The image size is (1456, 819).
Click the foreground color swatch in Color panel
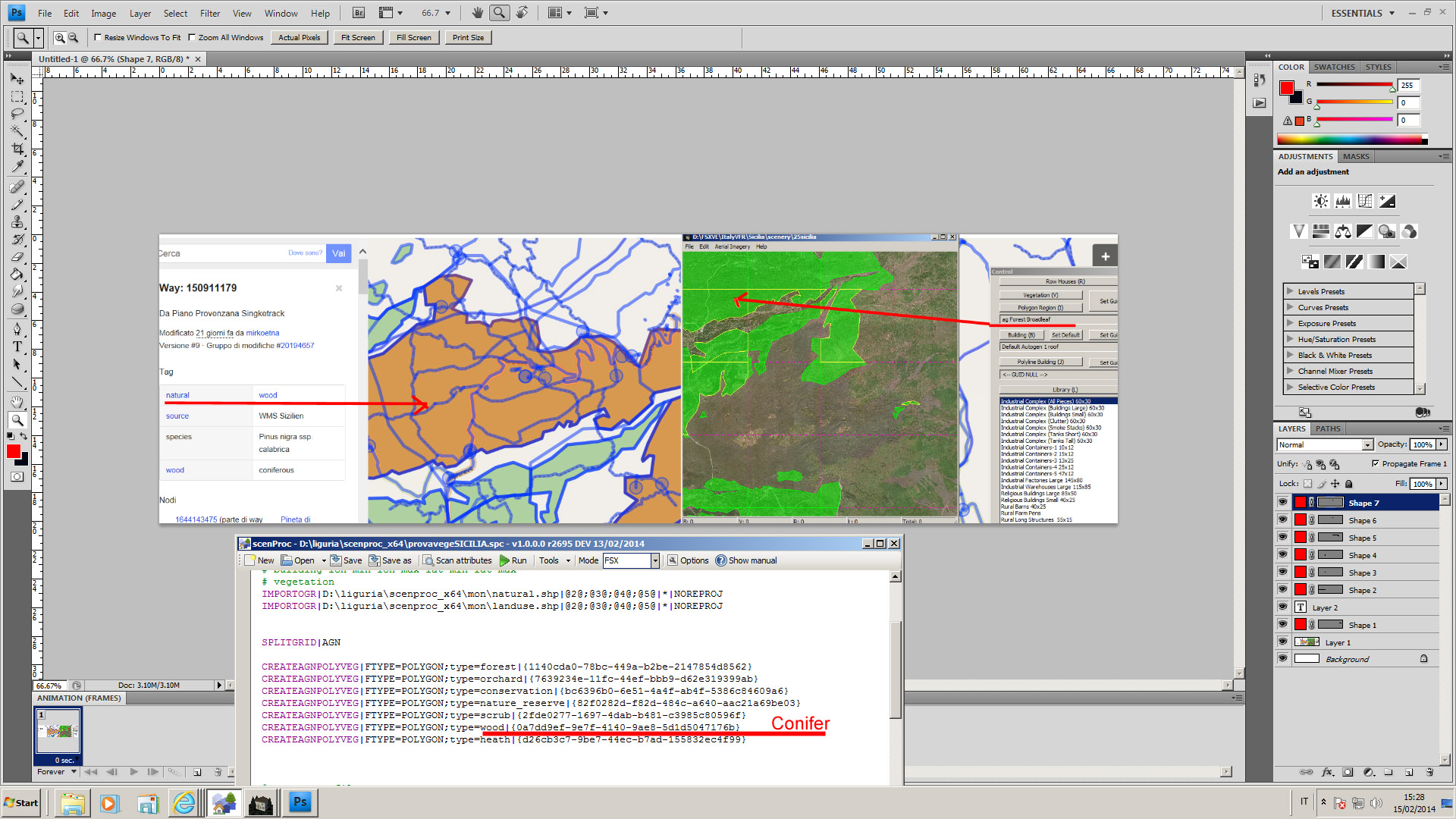coord(1287,88)
